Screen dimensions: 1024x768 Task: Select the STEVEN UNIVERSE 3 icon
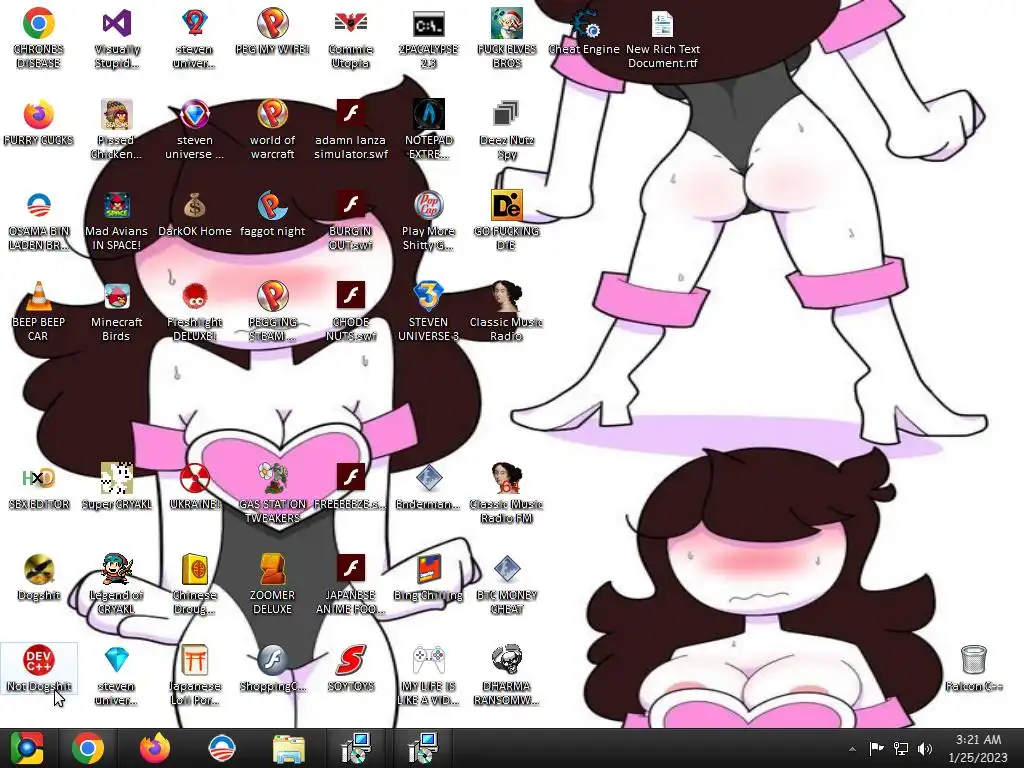pos(428,312)
